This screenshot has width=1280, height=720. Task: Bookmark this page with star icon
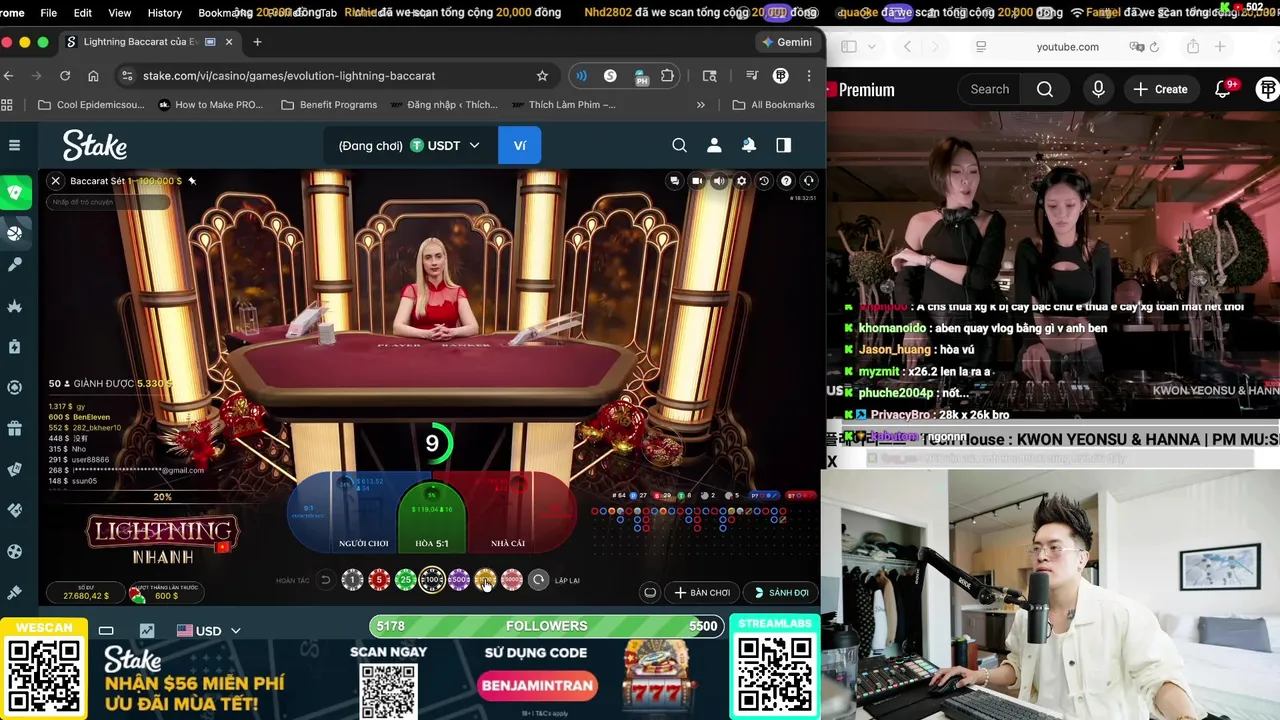(542, 76)
